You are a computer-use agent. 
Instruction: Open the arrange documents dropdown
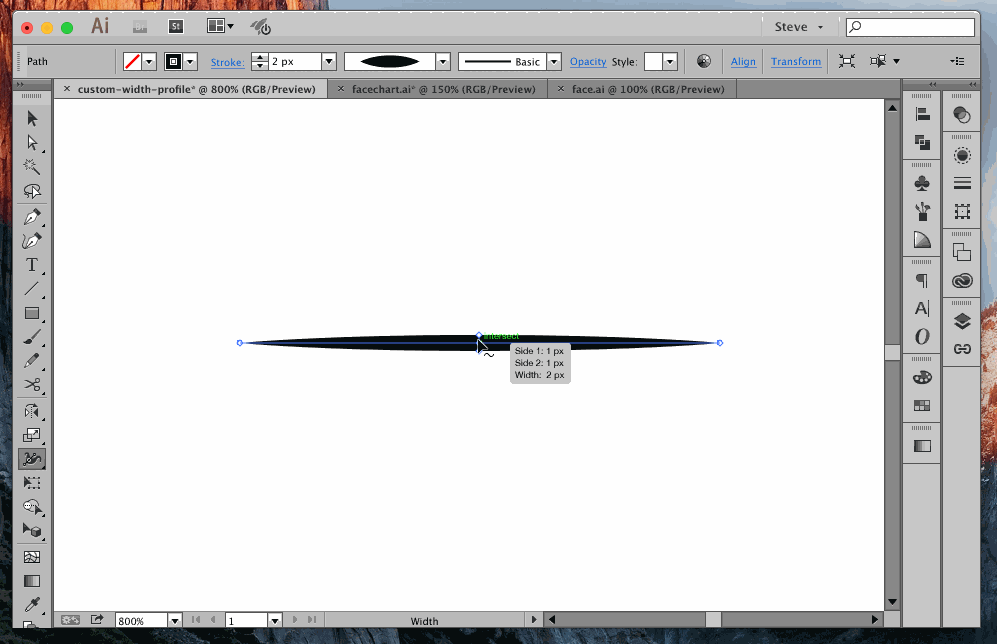click(221, 26)
